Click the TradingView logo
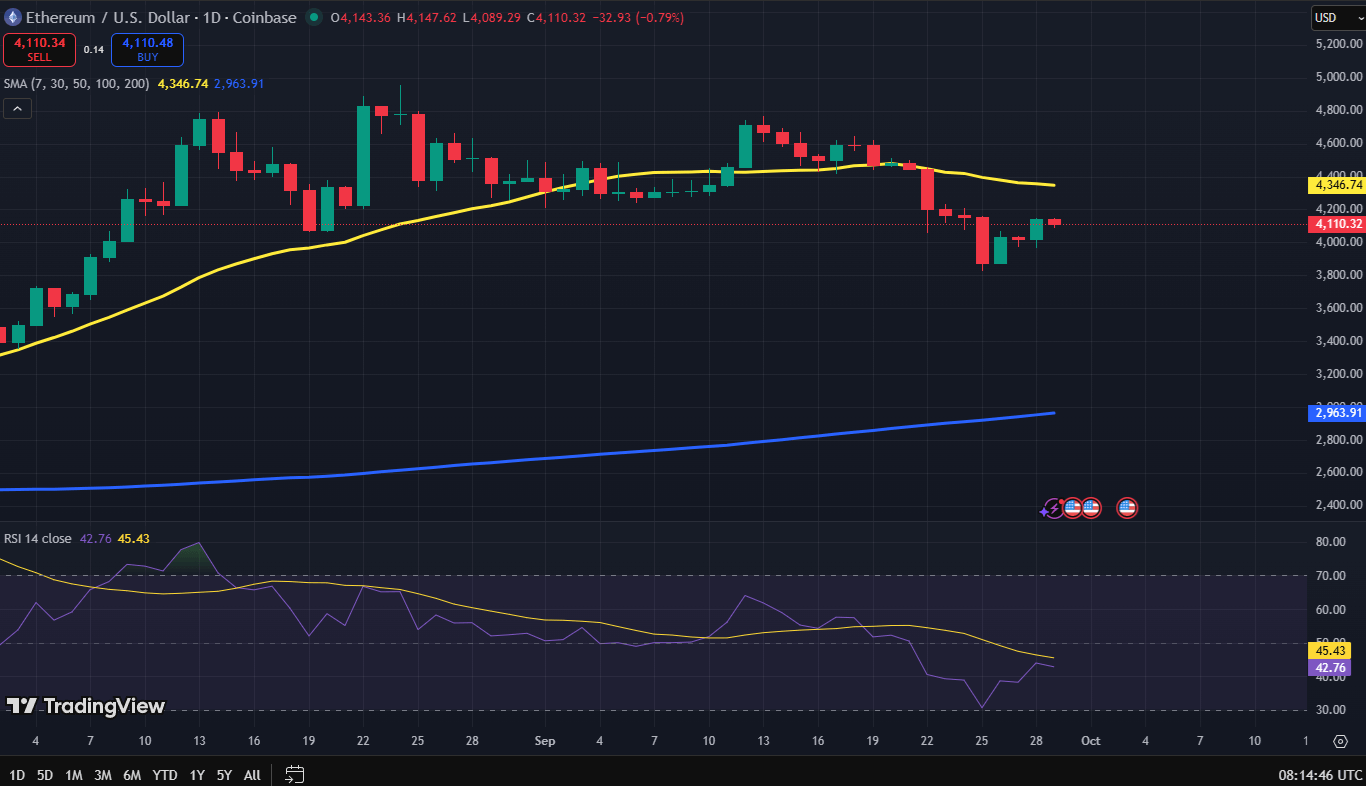The image size is (1366, 786). coord(86,706)
